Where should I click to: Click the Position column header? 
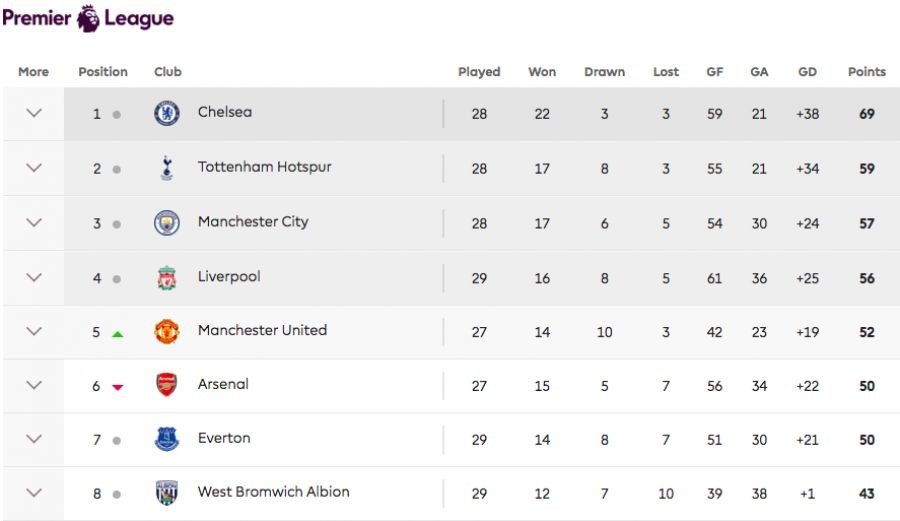click(x=103, y=72)
